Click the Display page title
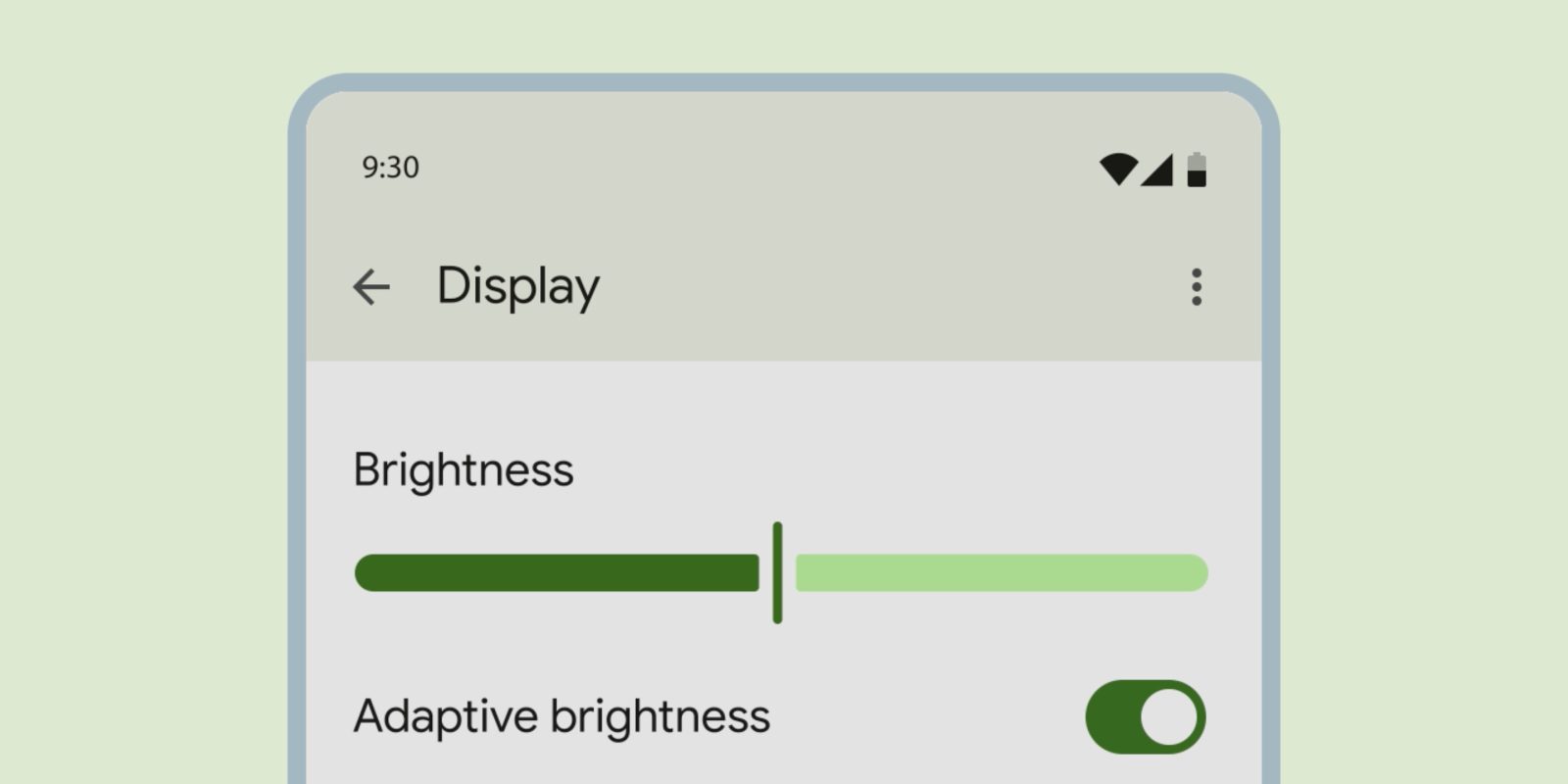The height and width of the screenshot is (784, 1568). point(517,287)
